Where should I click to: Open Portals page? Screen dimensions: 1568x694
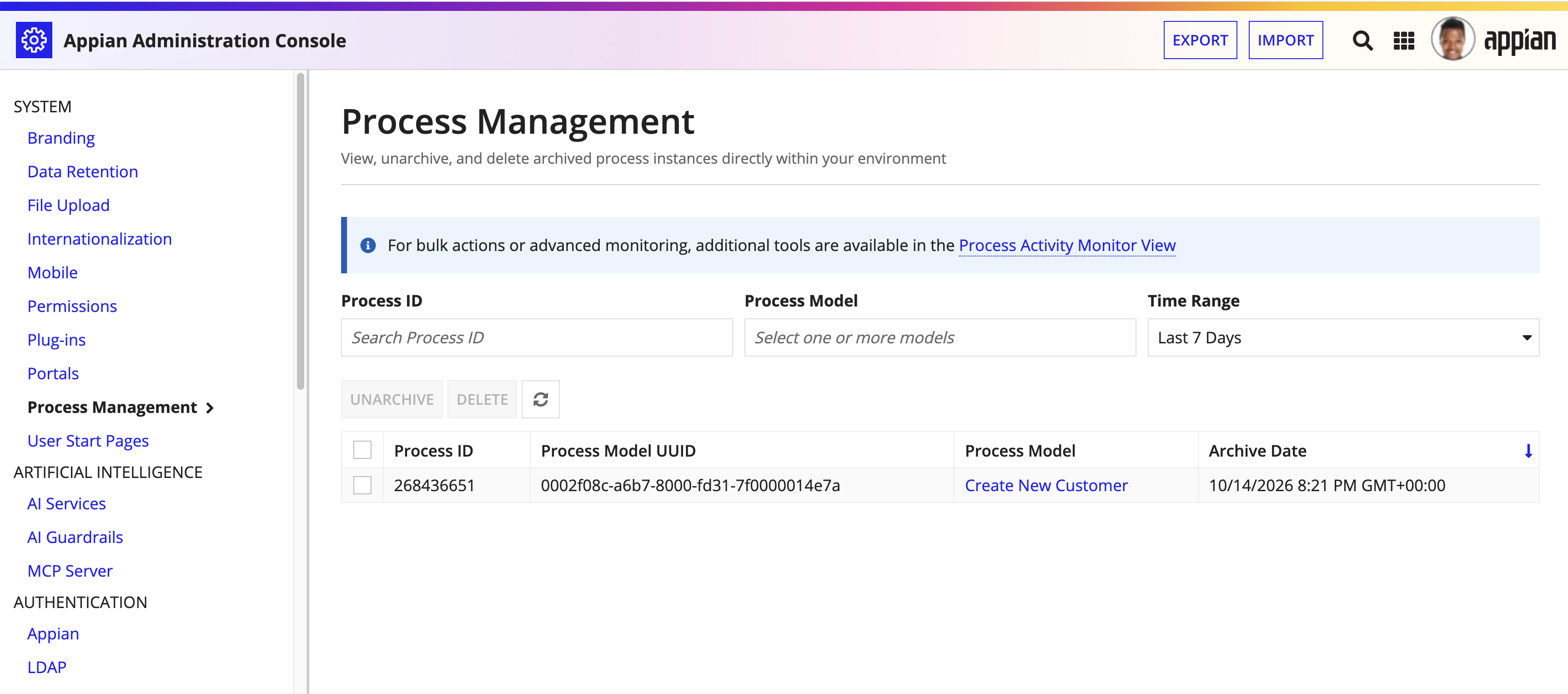point(53,374)
